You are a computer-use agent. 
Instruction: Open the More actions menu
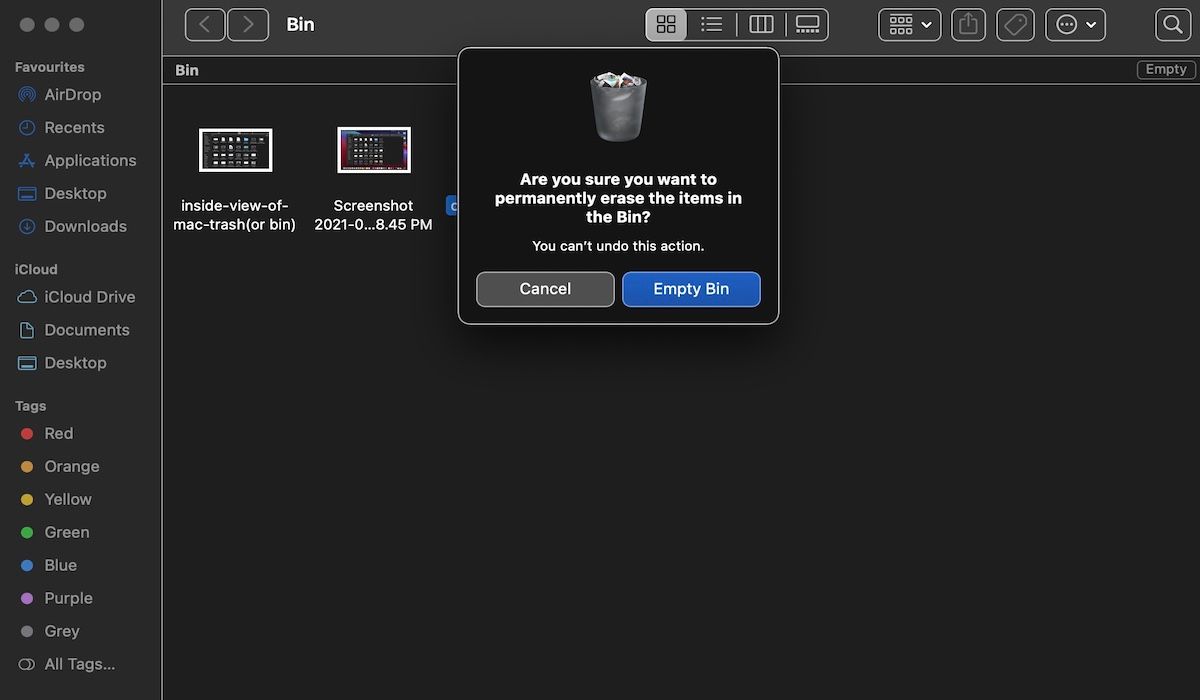1076,24
